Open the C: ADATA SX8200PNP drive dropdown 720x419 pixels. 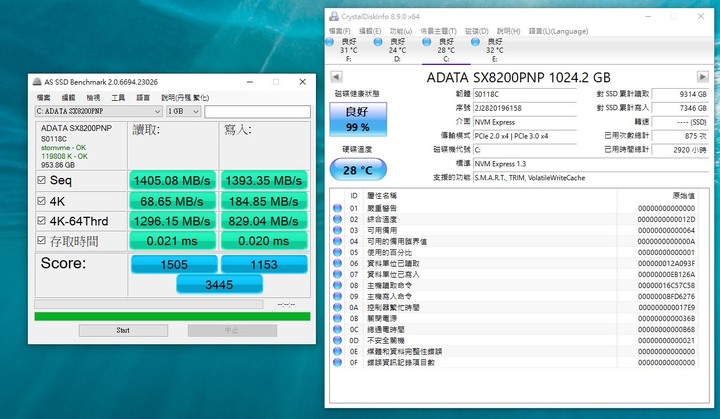[99, 111]
